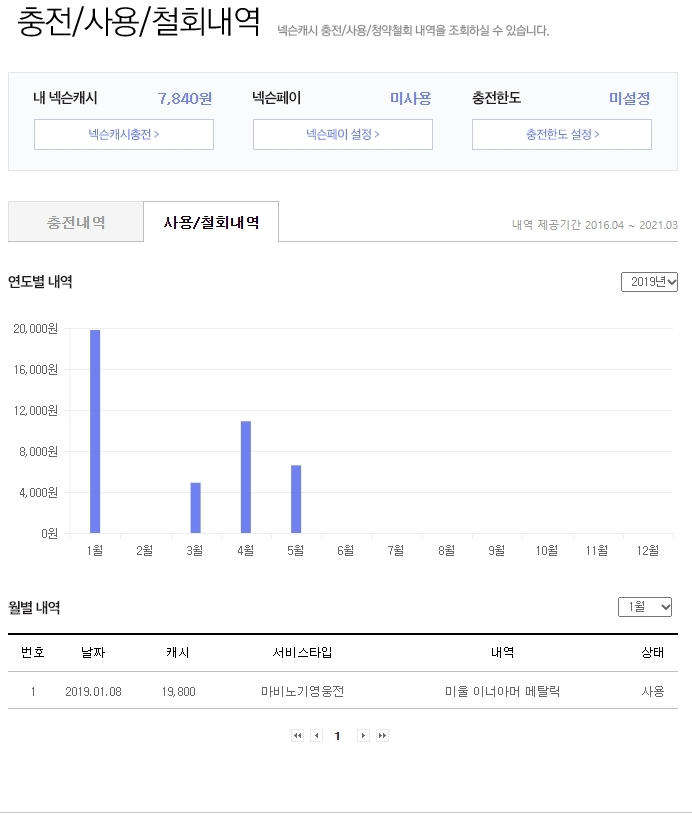
Task: Click the 20,000원 axis label
Action: [36, 329]
